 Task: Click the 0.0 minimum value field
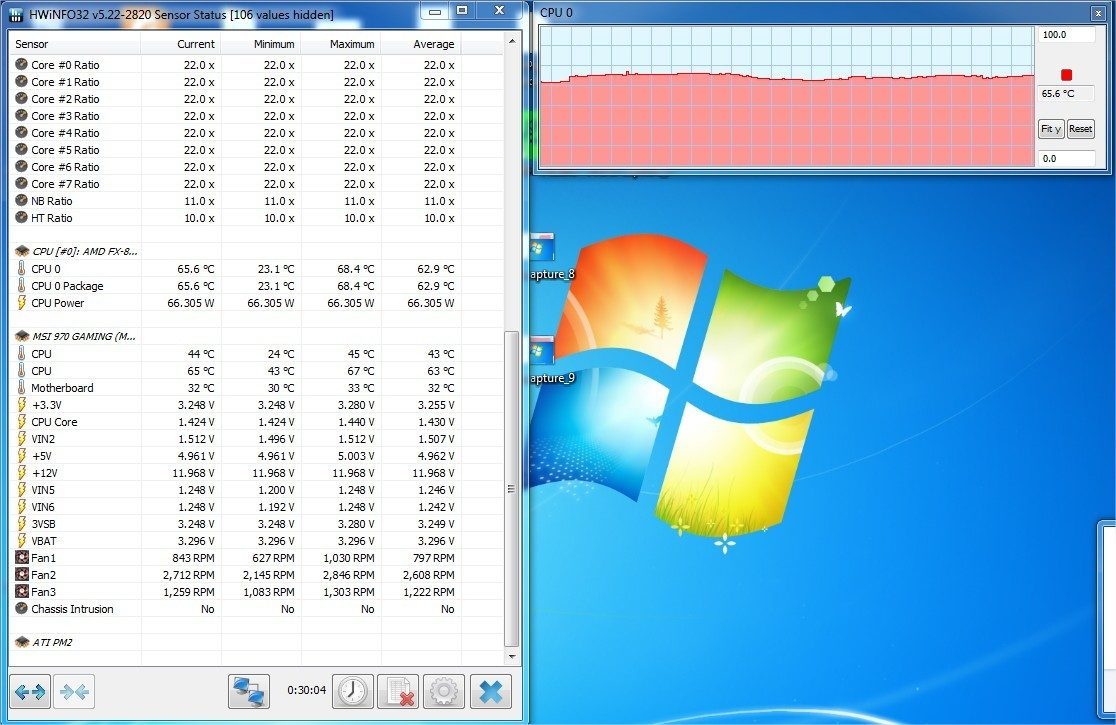[1065, 159]
